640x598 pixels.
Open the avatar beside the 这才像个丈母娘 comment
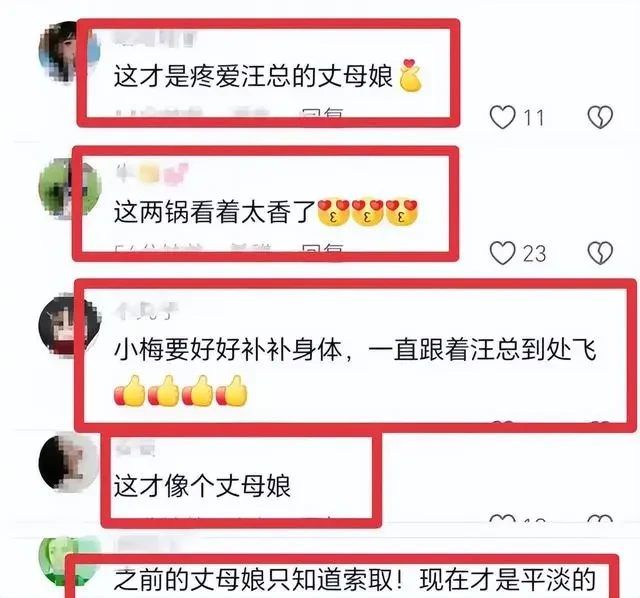tap(69, 462)
